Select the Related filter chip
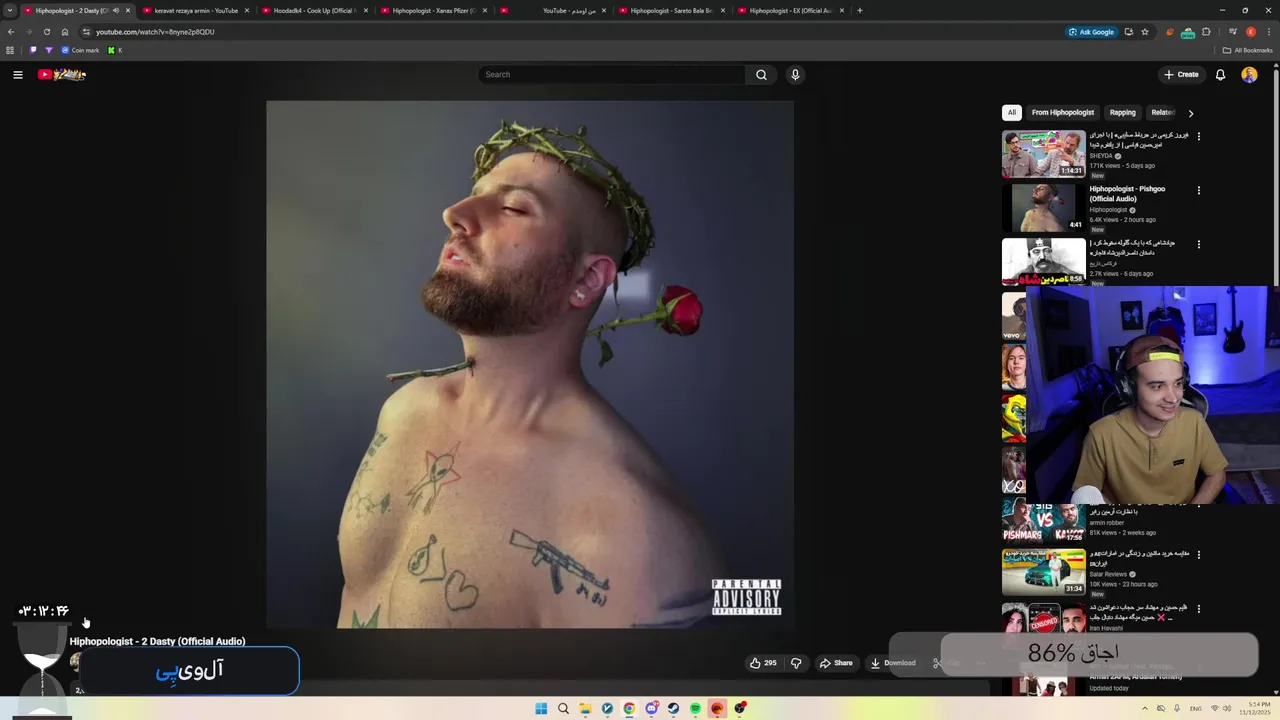The height and width of the screenshot is (720, 1280). 1162,113
